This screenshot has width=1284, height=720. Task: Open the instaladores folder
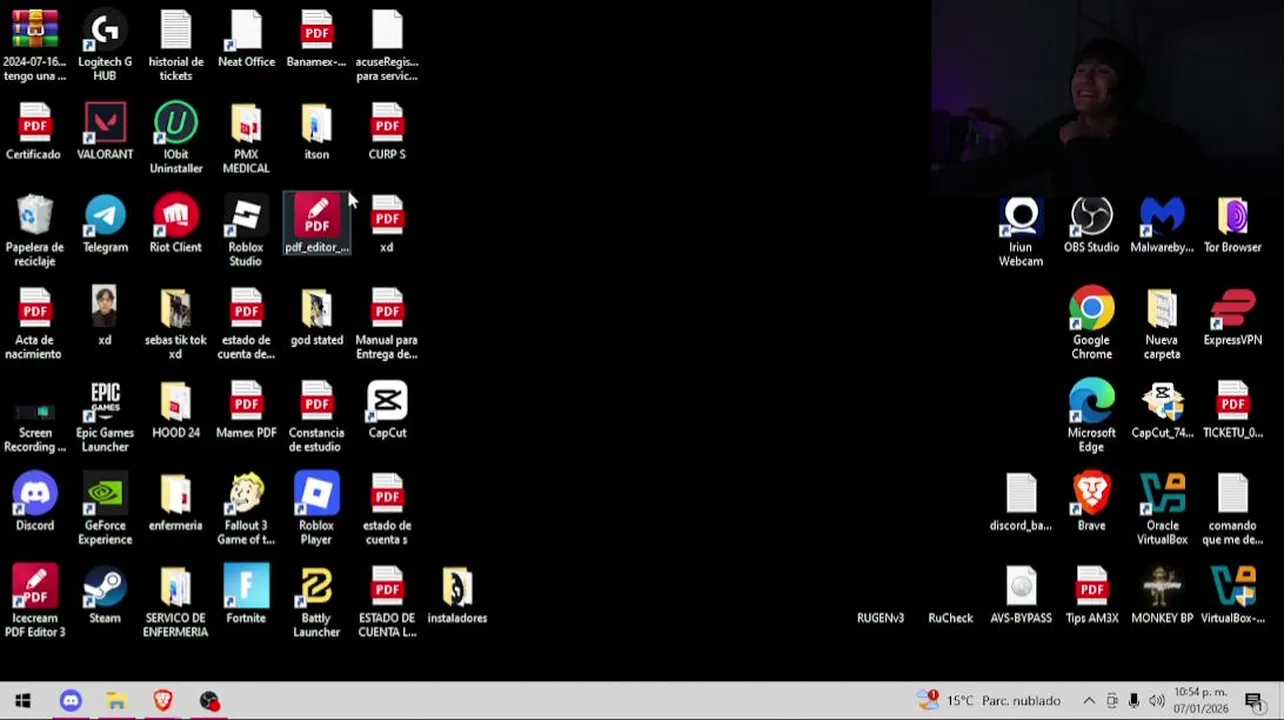(x=457, y=596)
